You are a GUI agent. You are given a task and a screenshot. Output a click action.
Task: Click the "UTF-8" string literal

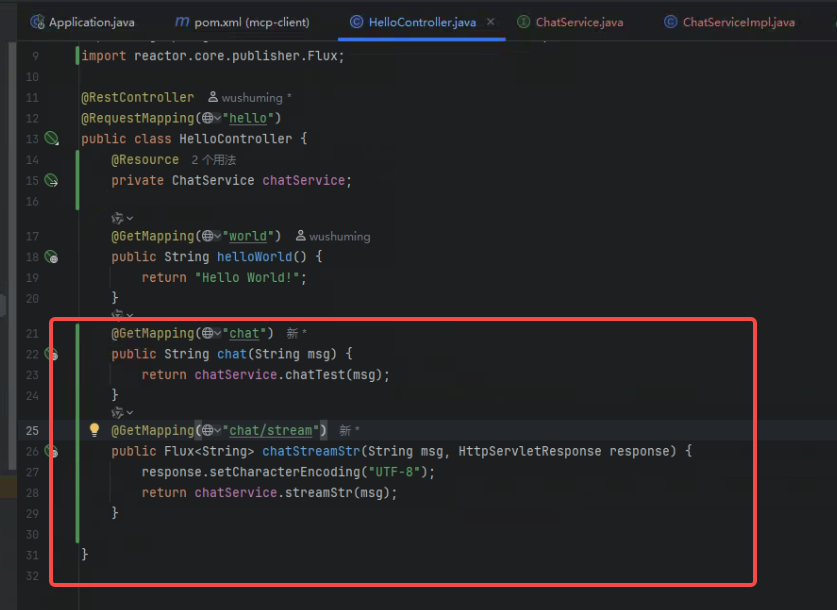pyautogui.click(x=394, y=472)
